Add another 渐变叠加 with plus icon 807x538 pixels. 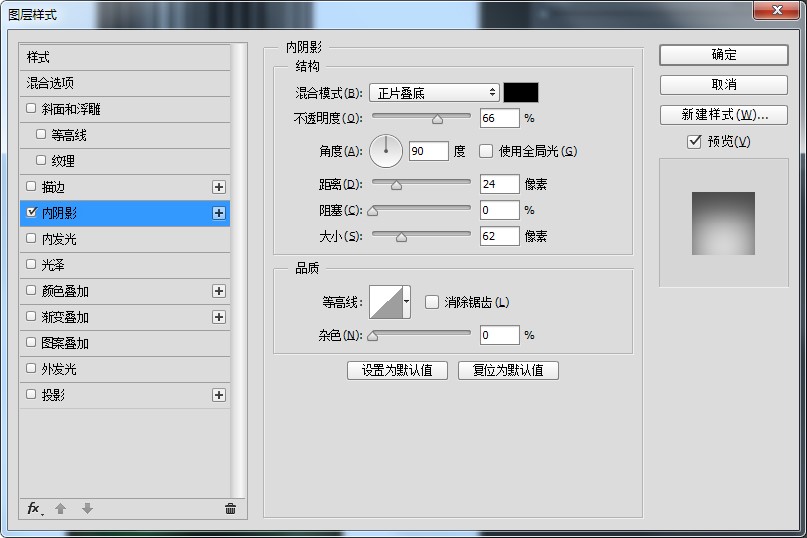[219, 317]
